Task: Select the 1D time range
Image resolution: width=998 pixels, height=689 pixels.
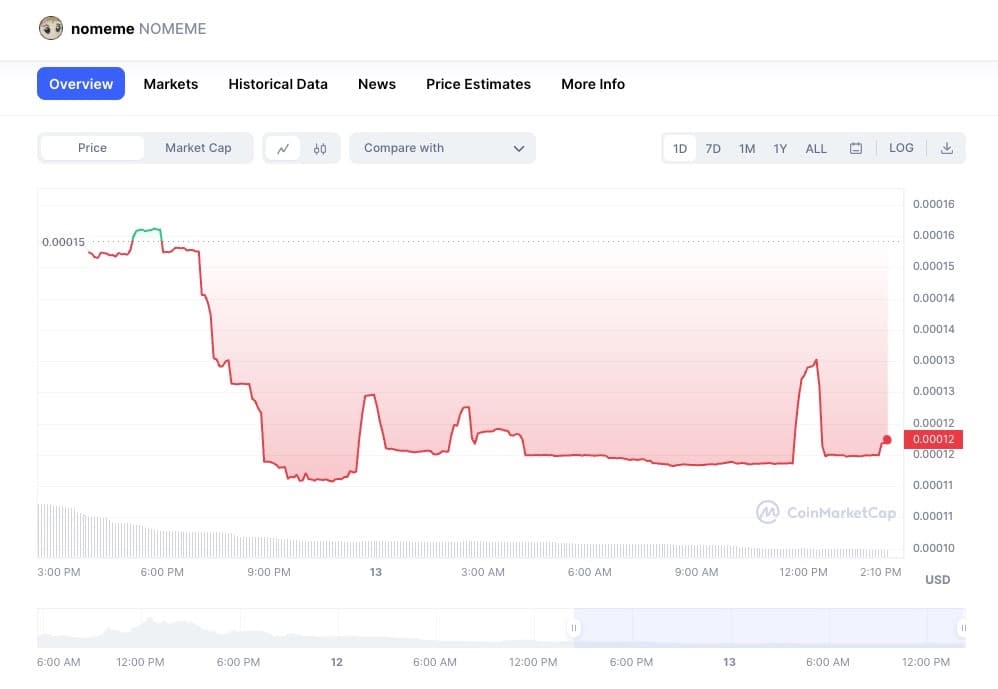Action: tap(680, 148)
